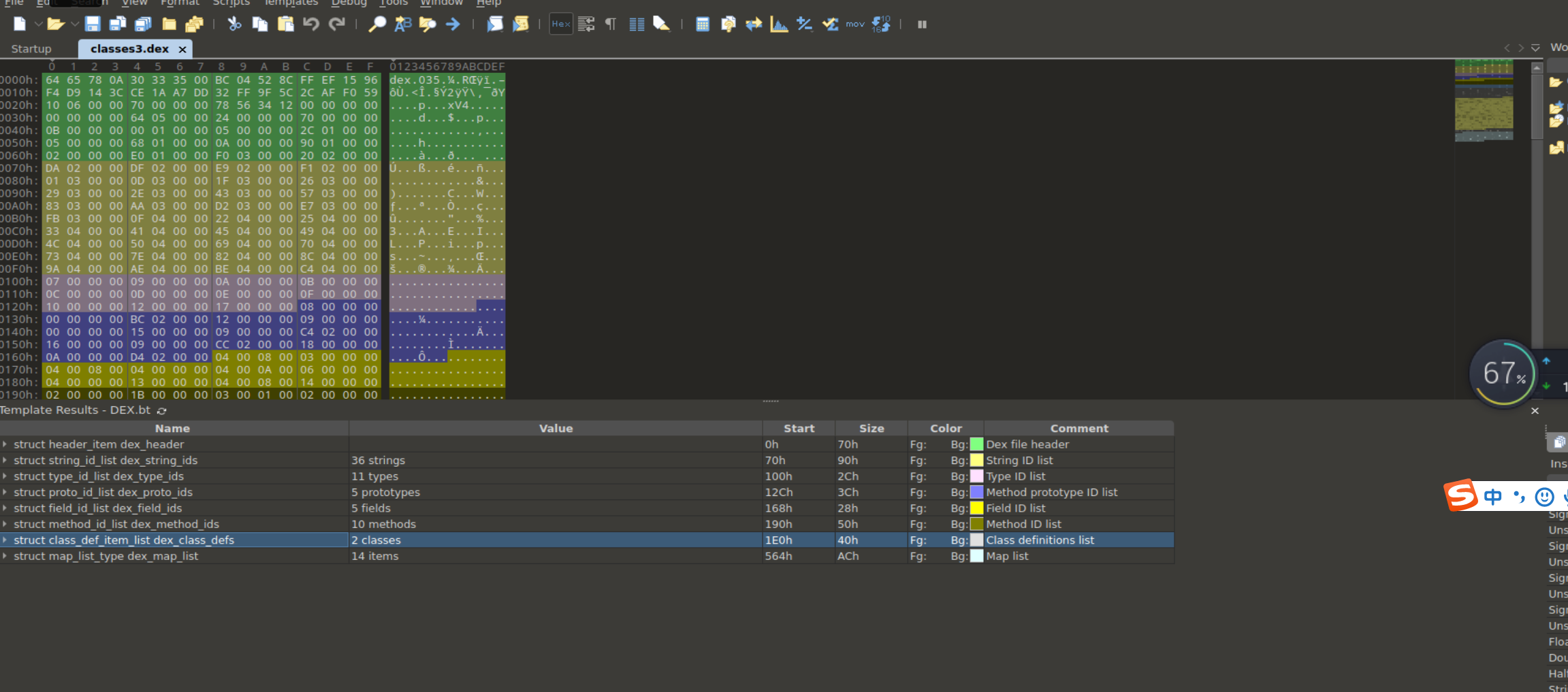
Task: Open the Calculator tool icon
Action: coord(703,24)
